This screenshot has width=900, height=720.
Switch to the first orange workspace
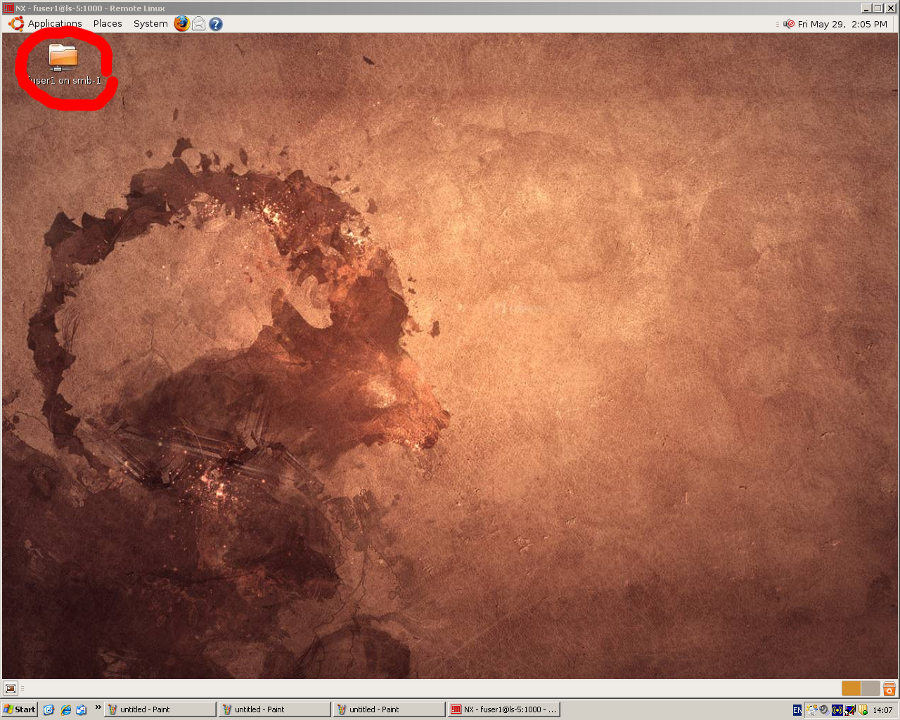pos(851,688)
